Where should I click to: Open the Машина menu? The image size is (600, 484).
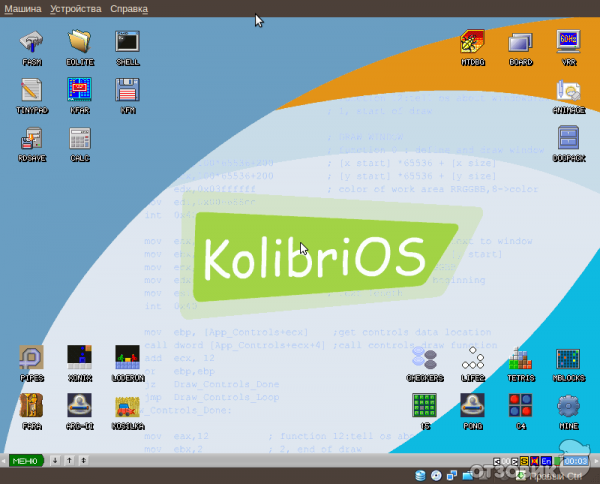pos(23,8)
